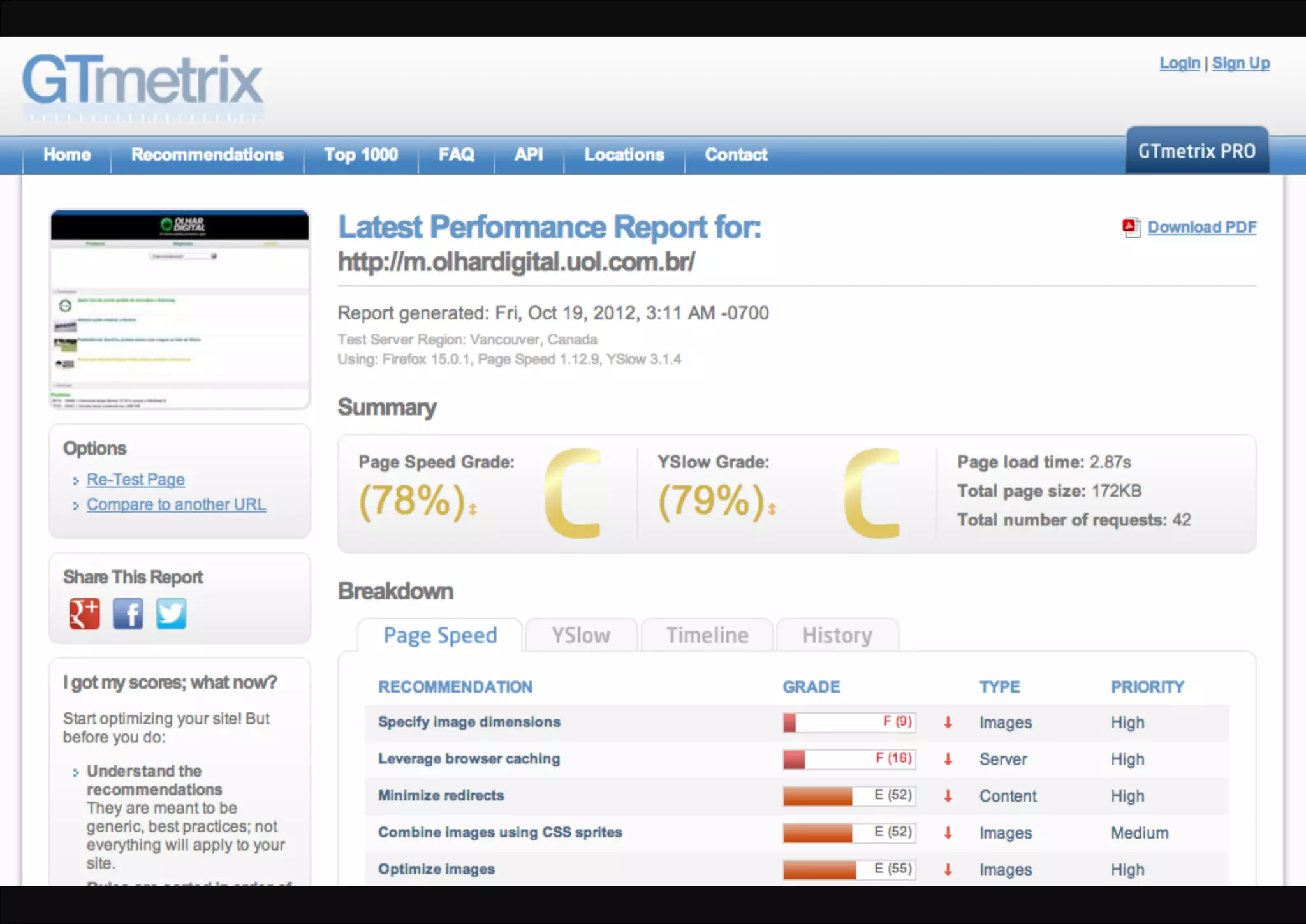Click red arrow beside Leverage browser caching

(948, 759)
